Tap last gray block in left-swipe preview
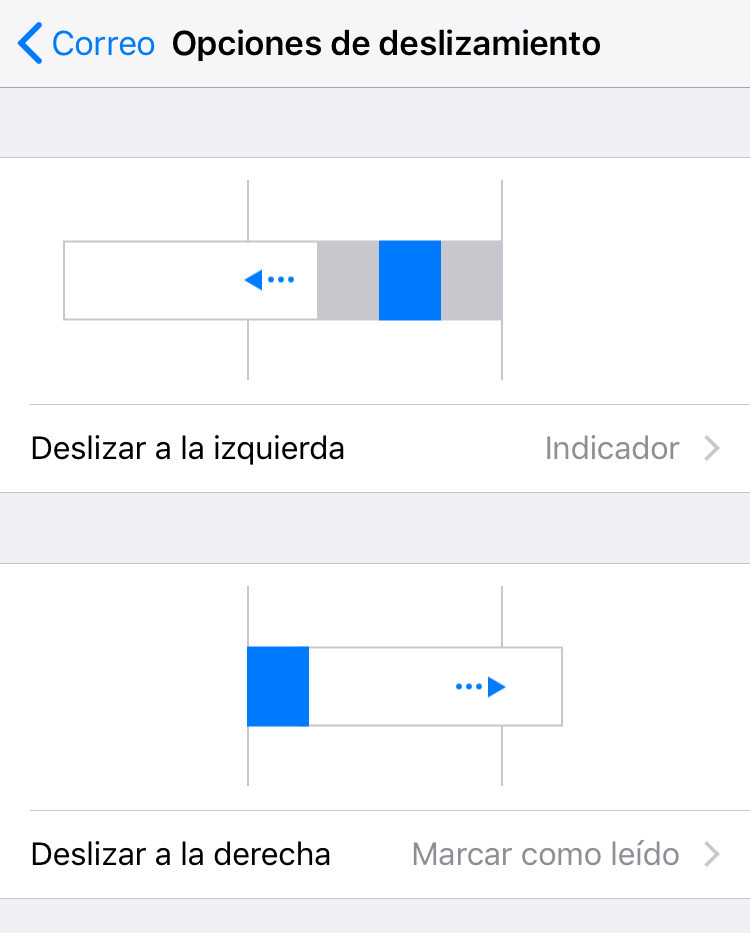 [x=471, y=280]
